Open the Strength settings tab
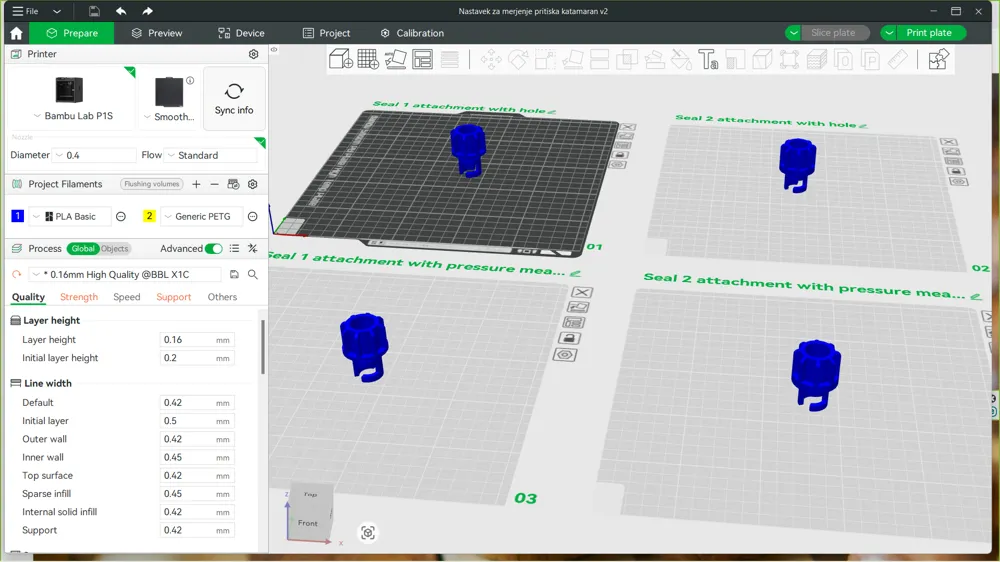Screen dimensions: 1000x562 pos(79,297)
